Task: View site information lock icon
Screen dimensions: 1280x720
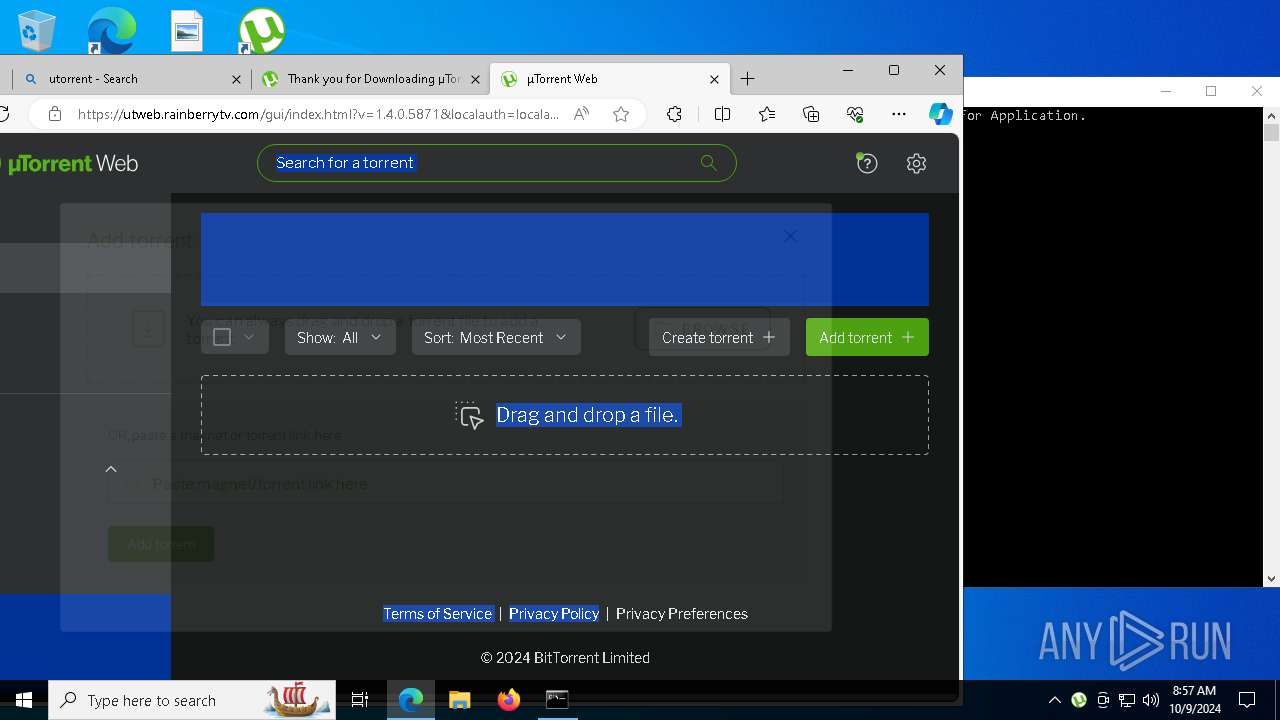Action: coord(55,114)
